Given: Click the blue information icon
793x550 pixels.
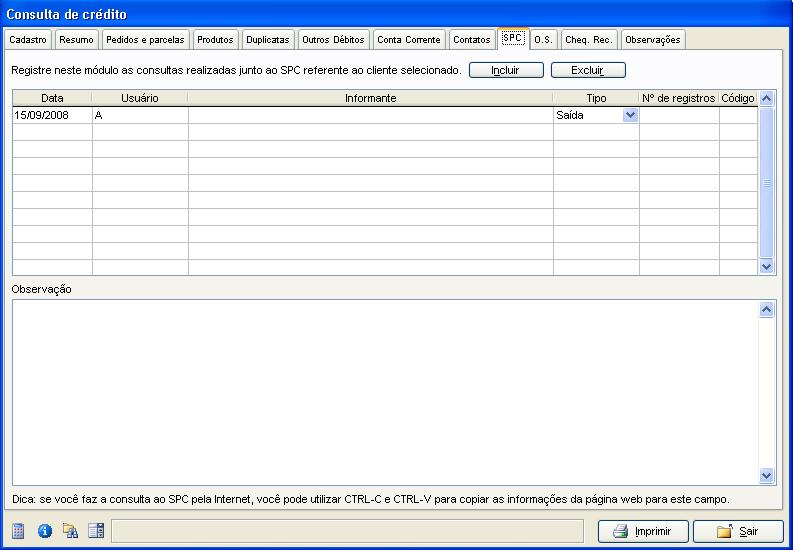Looking at the screenshot, I should [x=45, y=531].
